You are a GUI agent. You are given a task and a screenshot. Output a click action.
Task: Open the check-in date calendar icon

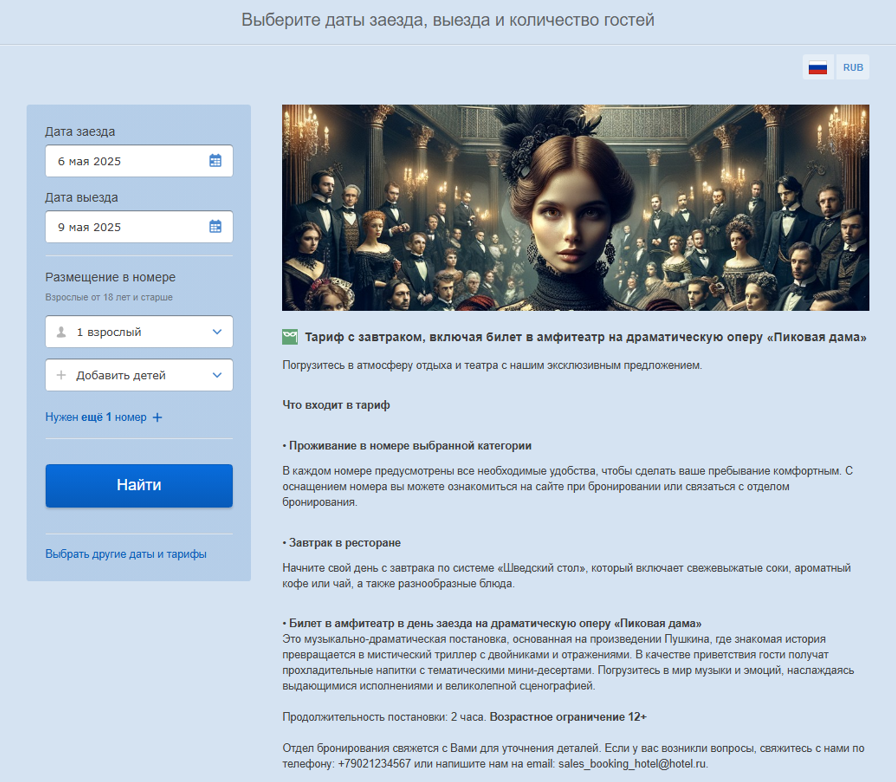[x=215, y=161]
